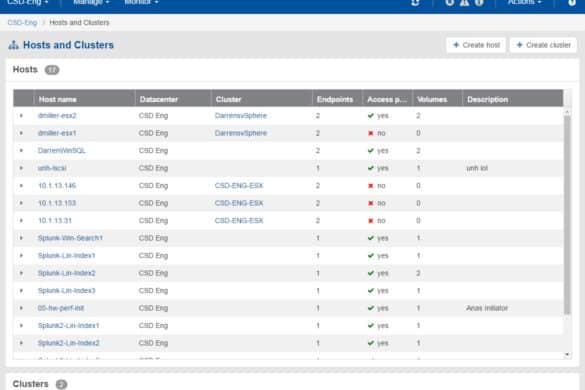Click red X icon for 10.1.13.31
The height and width of the screenshot is (390, 585).
click(x=370, y=221)
